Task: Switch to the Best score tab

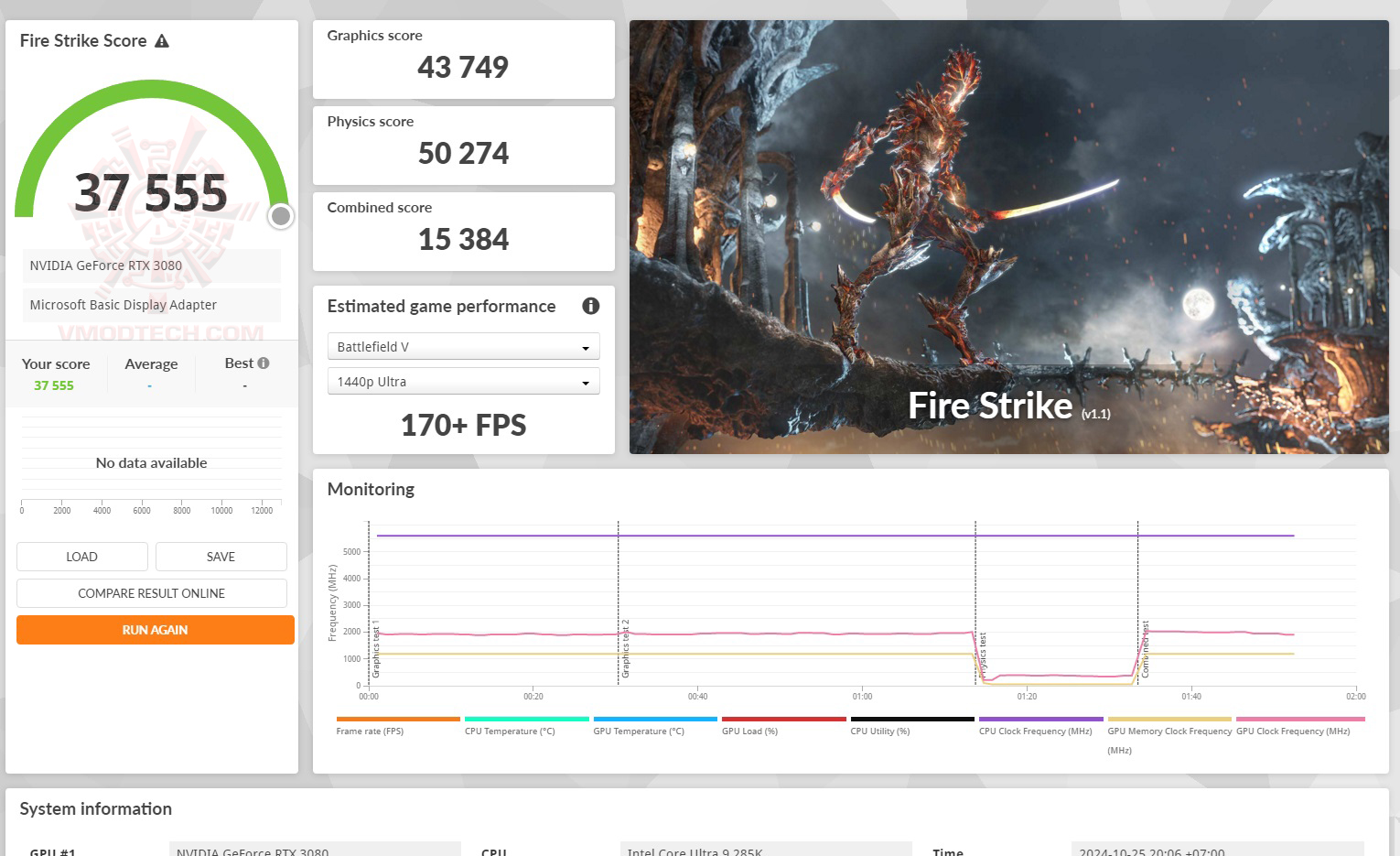Action: 240,363
